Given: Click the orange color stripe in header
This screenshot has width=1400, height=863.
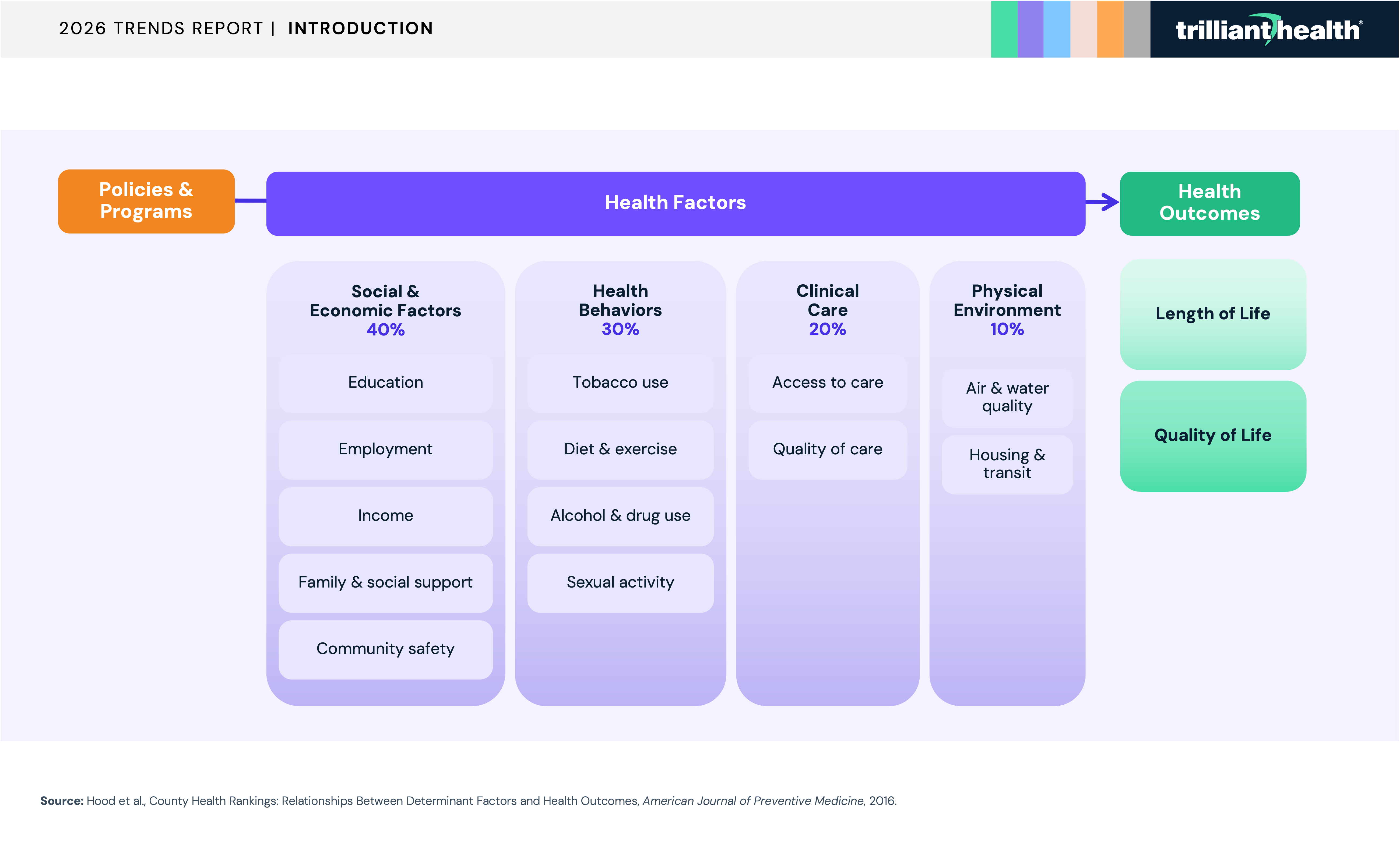Looking at the screenshot, I should (x=1110, y=29).
